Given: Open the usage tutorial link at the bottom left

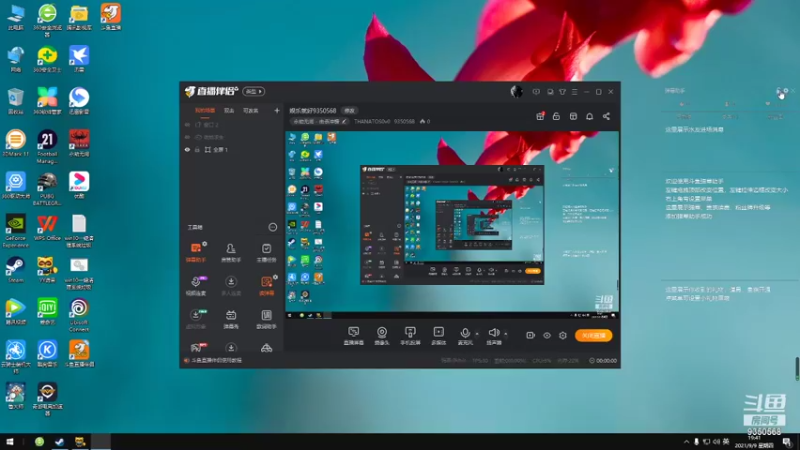Looking at the screenshot, I should point(216,360).
